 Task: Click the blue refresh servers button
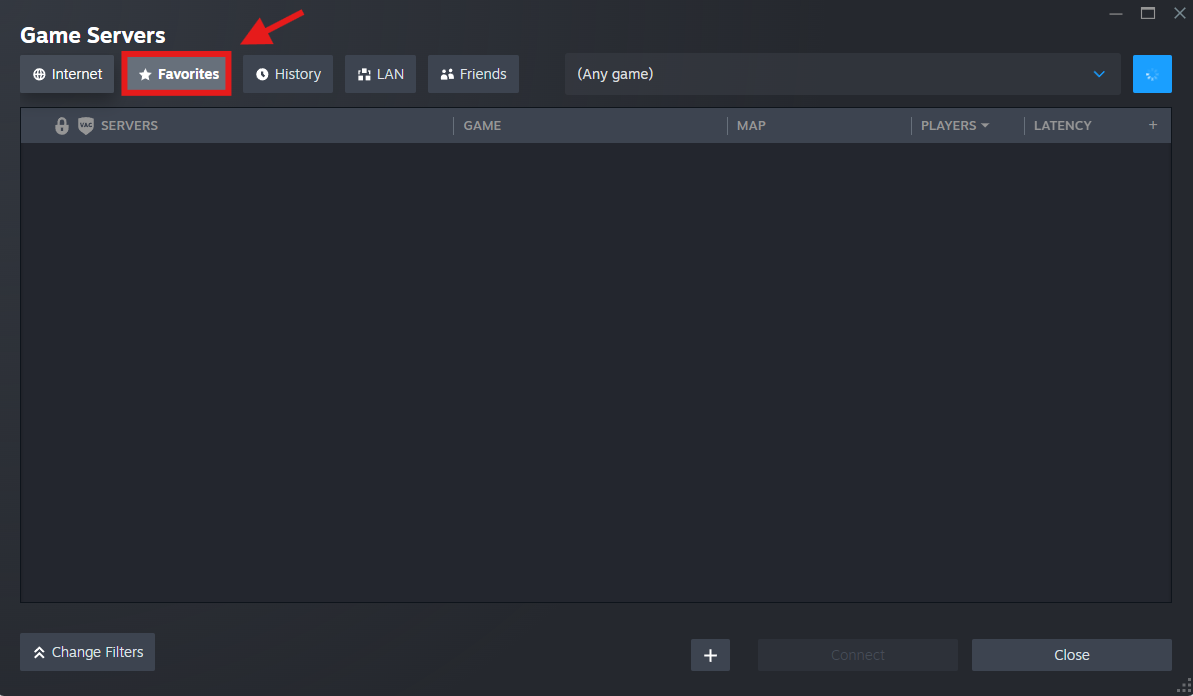click(x=1152, y=74)
